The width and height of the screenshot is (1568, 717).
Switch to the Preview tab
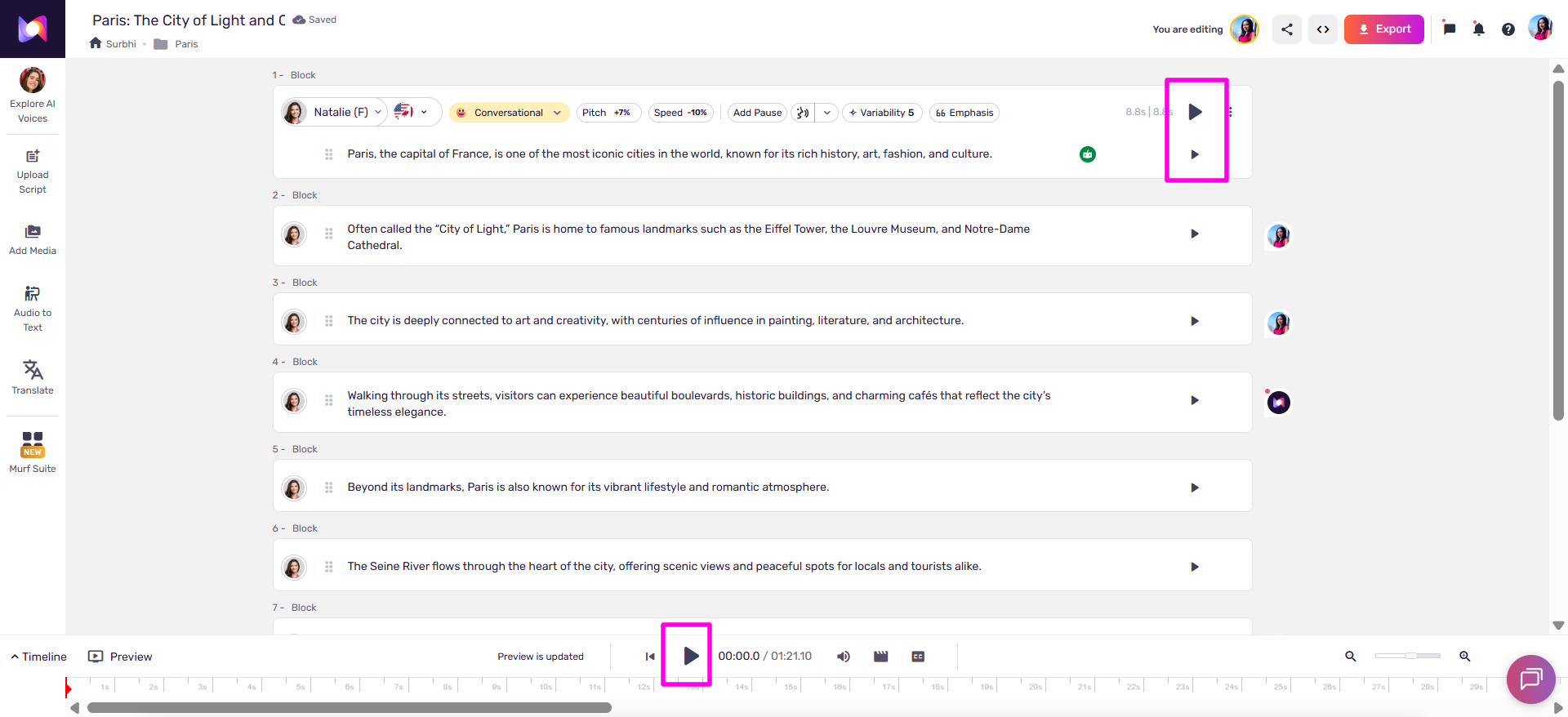[120, 657]
